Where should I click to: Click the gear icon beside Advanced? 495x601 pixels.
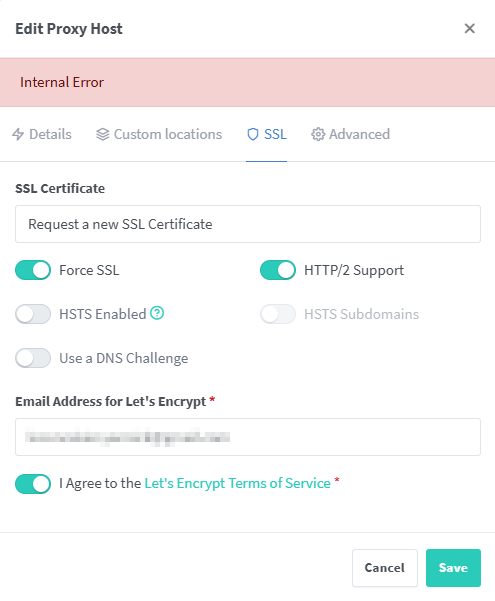point(318,134)
